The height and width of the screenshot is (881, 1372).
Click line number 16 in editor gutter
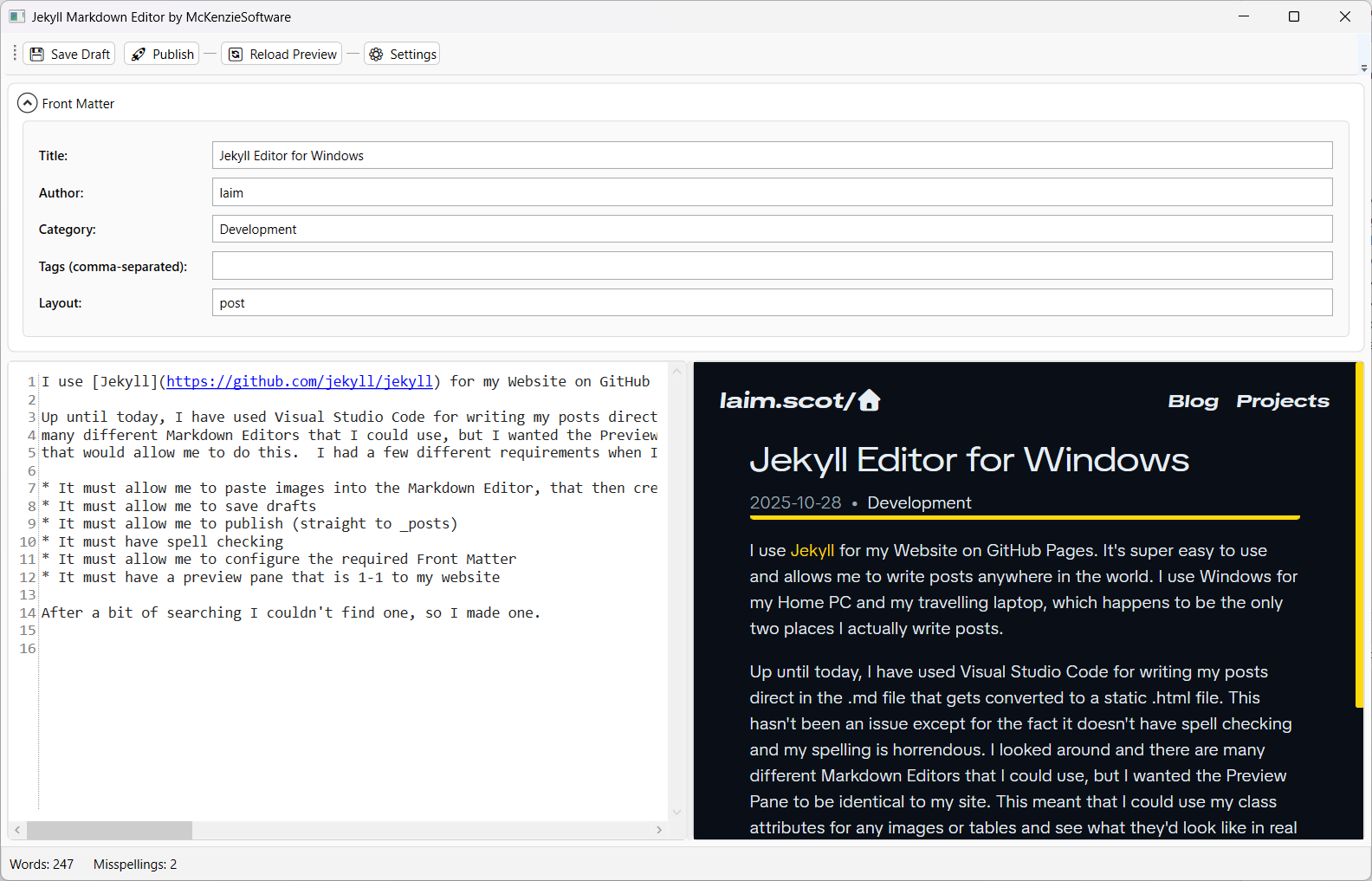pyautogui.click(x=28, y=648)
